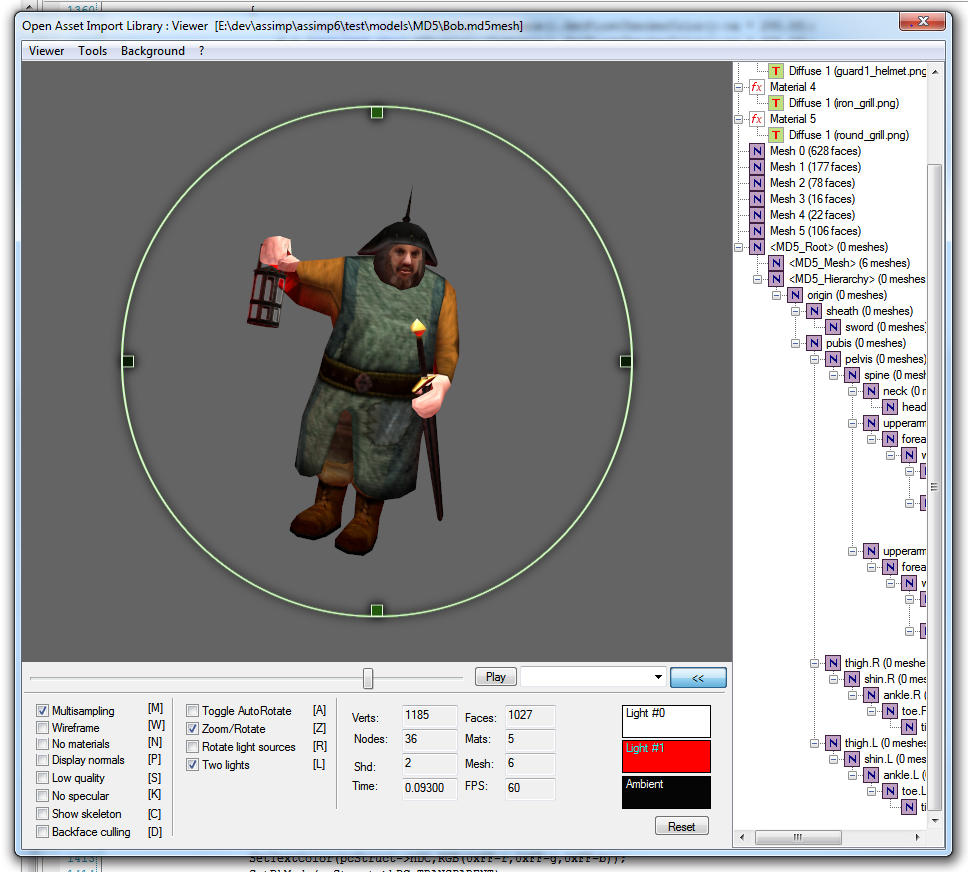Click the texture icon for Diffuse 1 (round_grill.png)
Screen dimensions: 968x872
click(776, 135)
